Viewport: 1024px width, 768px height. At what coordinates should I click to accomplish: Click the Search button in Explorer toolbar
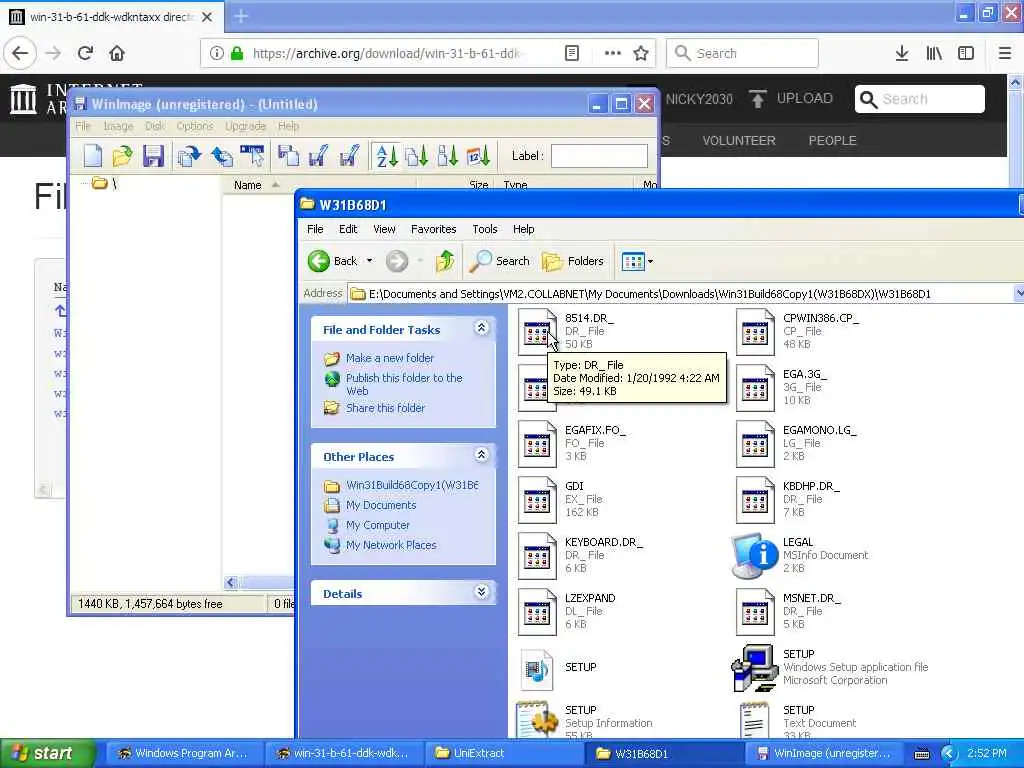coord(500,261)
